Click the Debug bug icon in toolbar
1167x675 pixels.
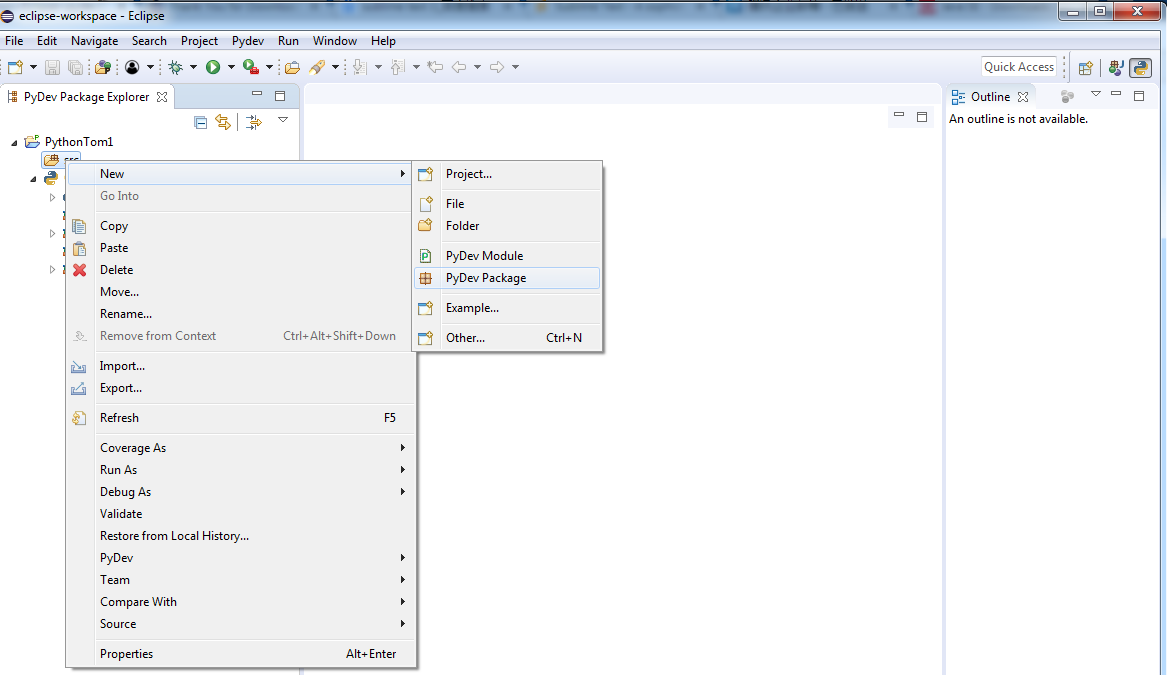175,67
